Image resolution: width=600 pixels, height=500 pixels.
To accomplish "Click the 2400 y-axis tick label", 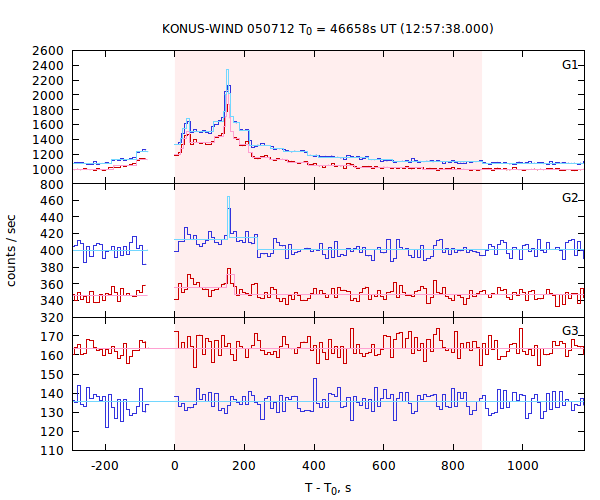I will [48, 65].
